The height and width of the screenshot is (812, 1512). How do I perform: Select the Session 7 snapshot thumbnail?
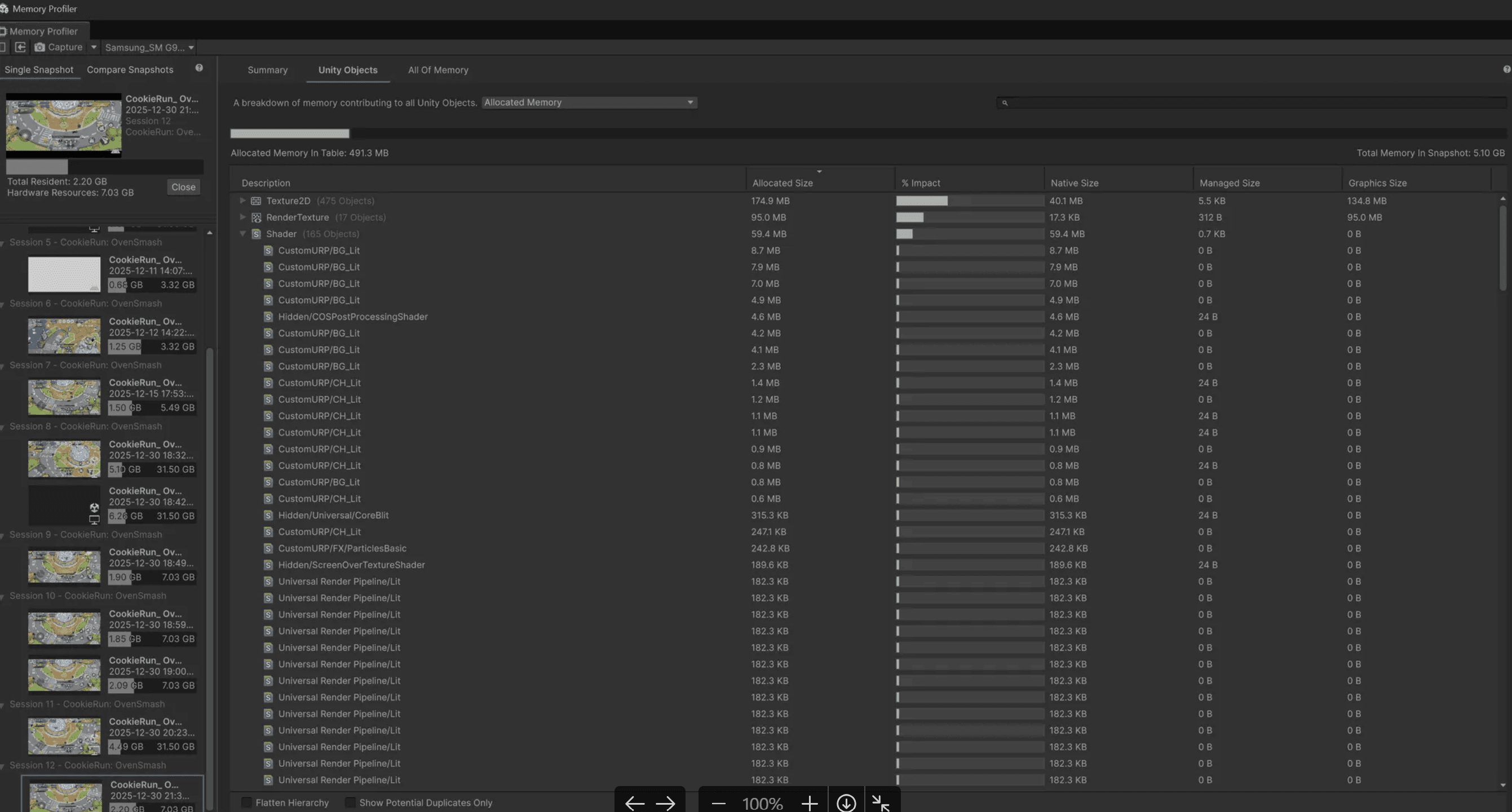coord(64,397)
